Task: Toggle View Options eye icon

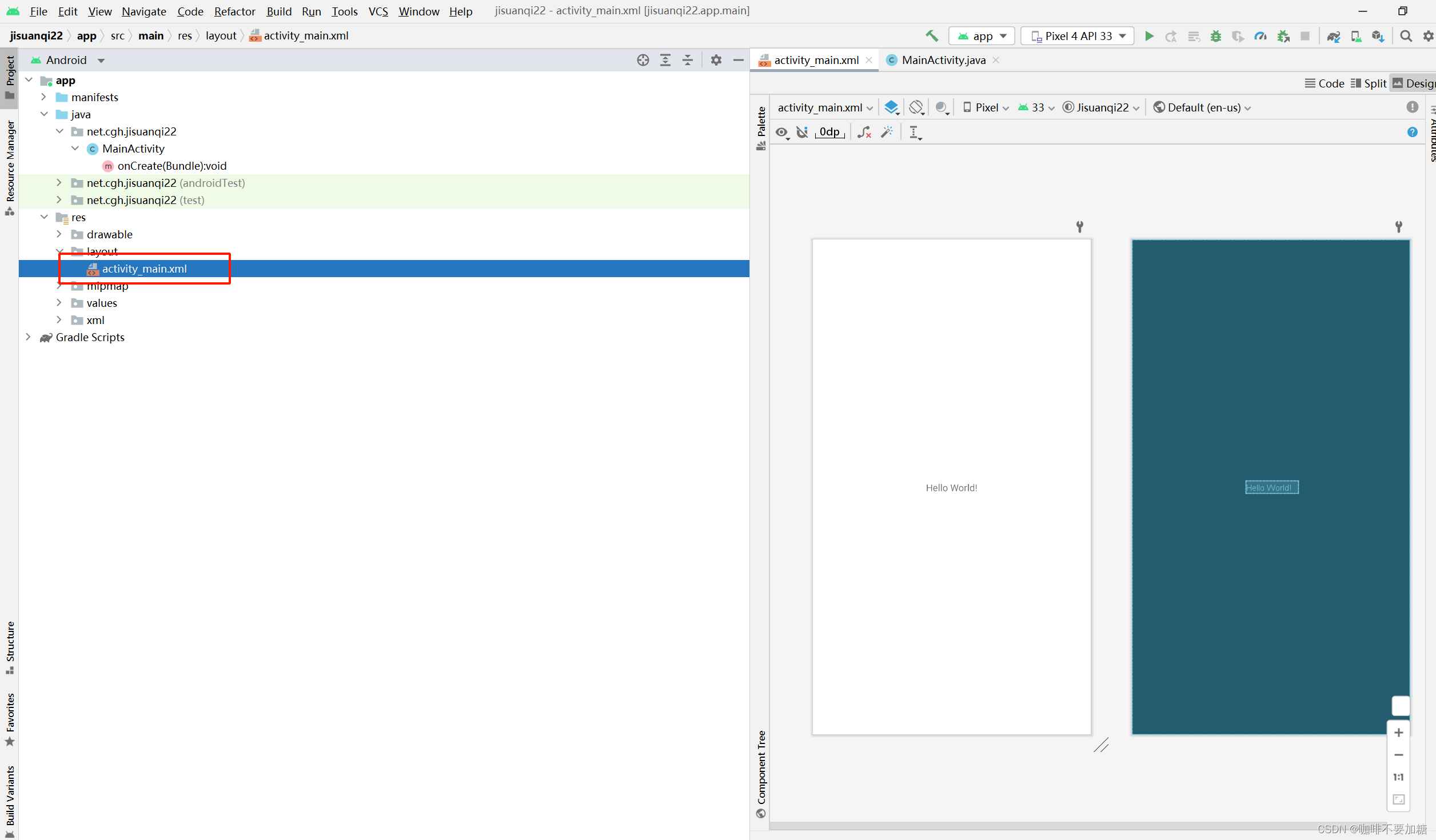Action: tap(782, 132)
